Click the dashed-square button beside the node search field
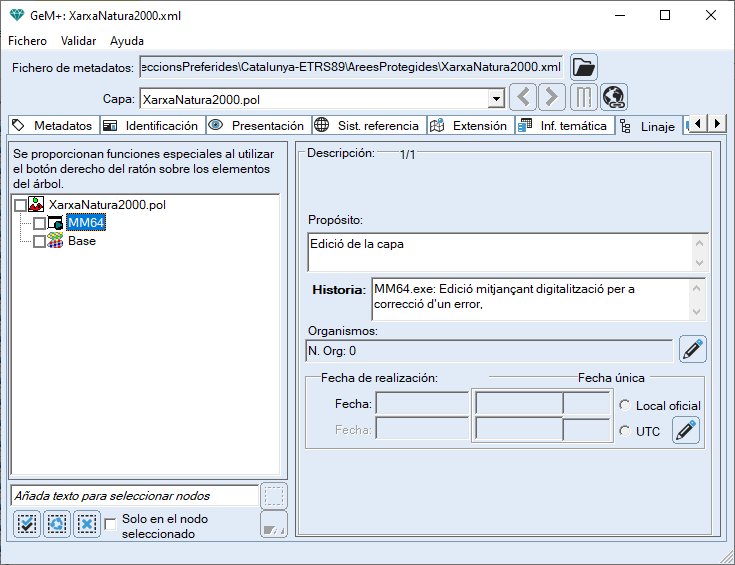The image size is (735, 565). point(273,495)
